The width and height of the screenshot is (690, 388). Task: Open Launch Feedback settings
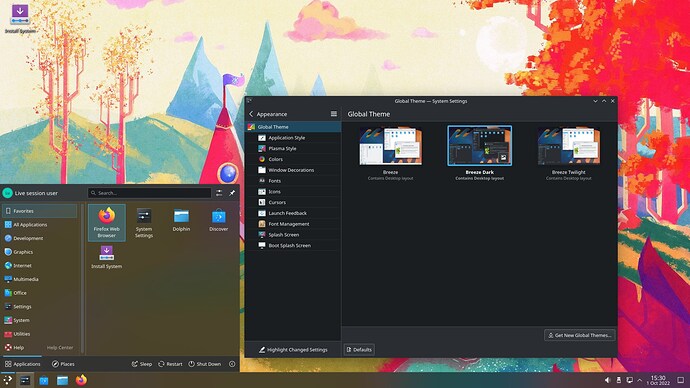click(x=293, y=213)
